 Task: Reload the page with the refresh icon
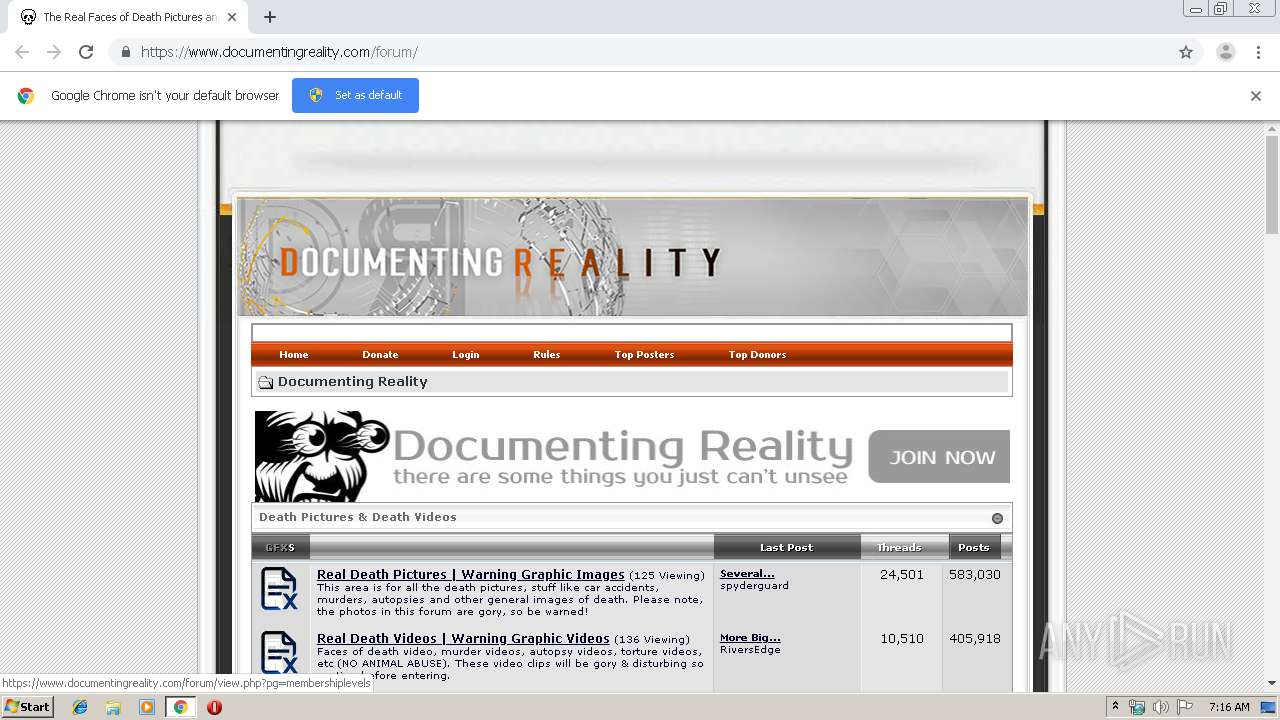click(86, 52)
